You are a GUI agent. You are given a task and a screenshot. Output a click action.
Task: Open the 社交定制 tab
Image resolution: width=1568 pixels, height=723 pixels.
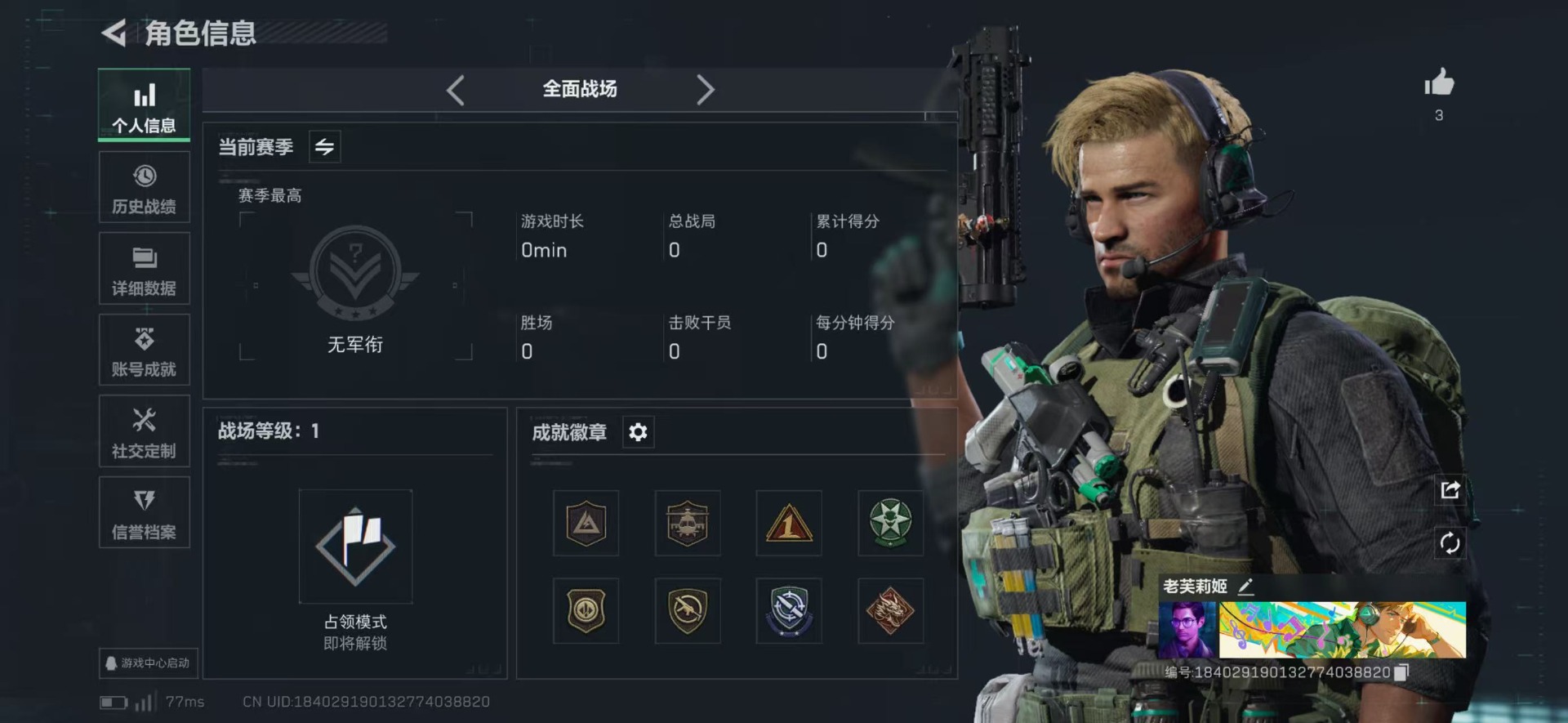[145, 431]
